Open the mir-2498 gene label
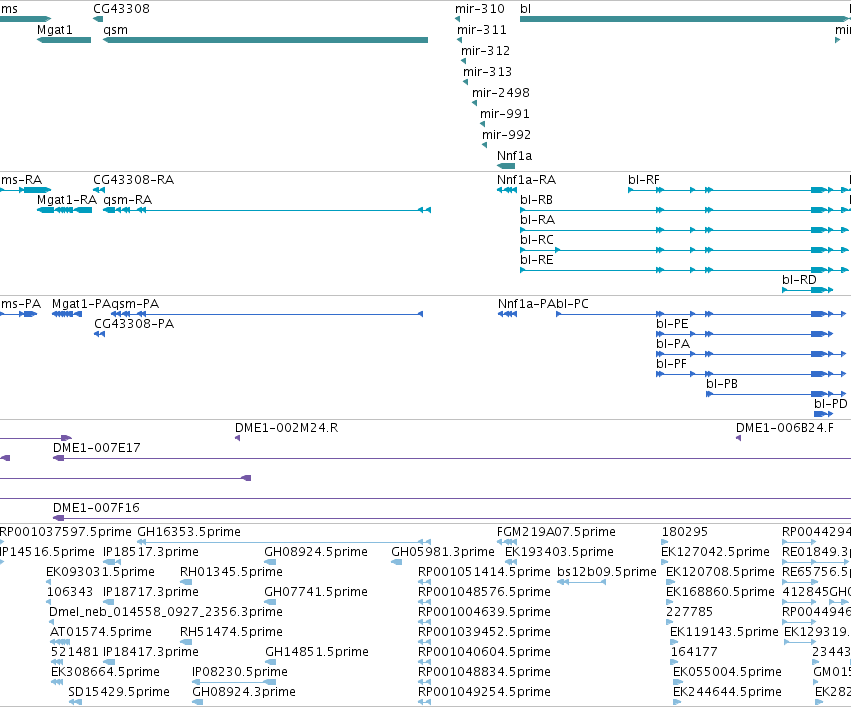The height and width of the screenshot is (707, 851). 501,93
